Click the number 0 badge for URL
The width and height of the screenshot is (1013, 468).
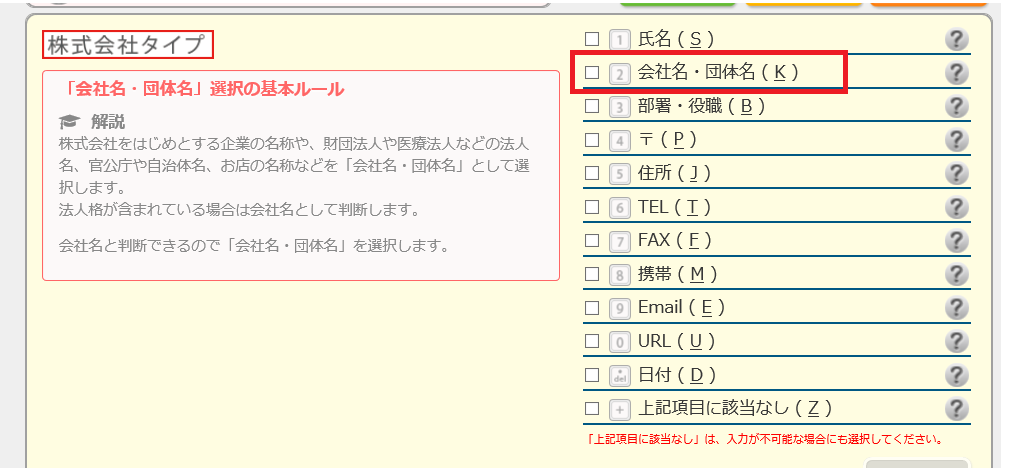click(620, 342)
